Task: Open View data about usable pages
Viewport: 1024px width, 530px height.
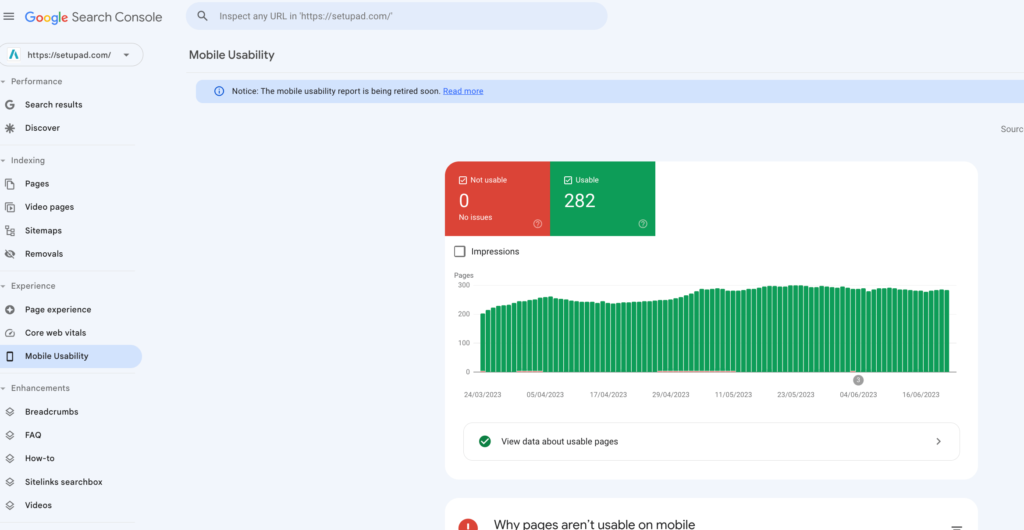Action: pos(711,441)
